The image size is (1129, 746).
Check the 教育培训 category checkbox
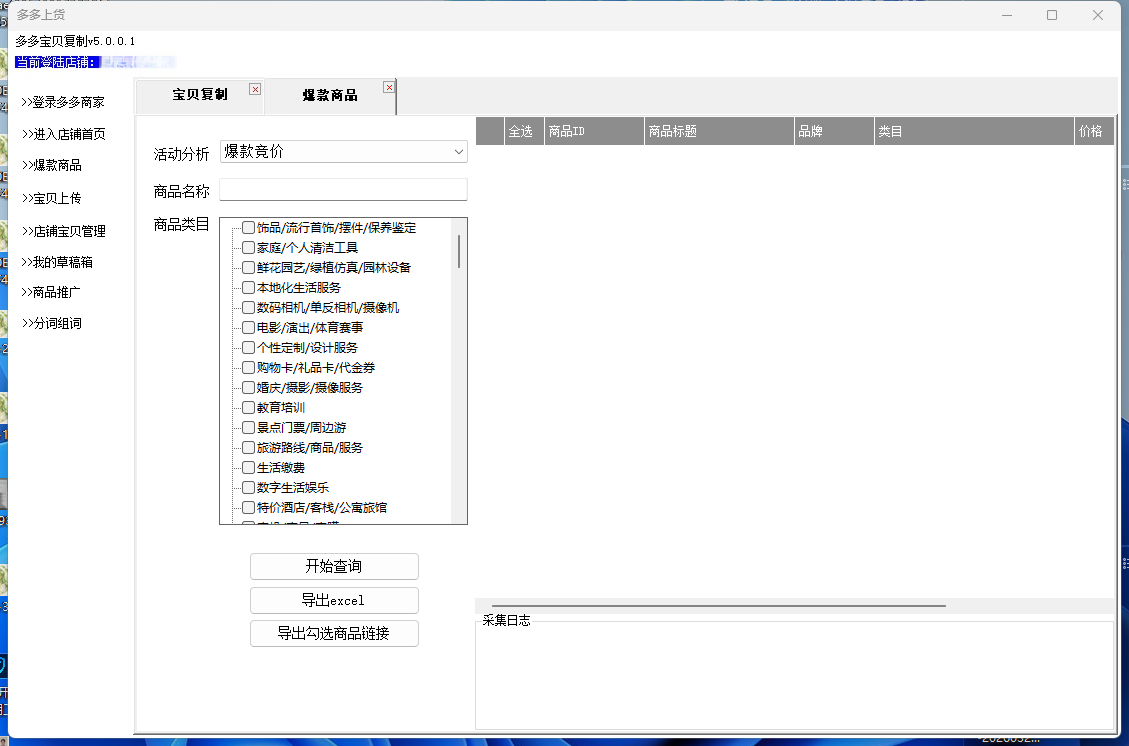point(248,408)
